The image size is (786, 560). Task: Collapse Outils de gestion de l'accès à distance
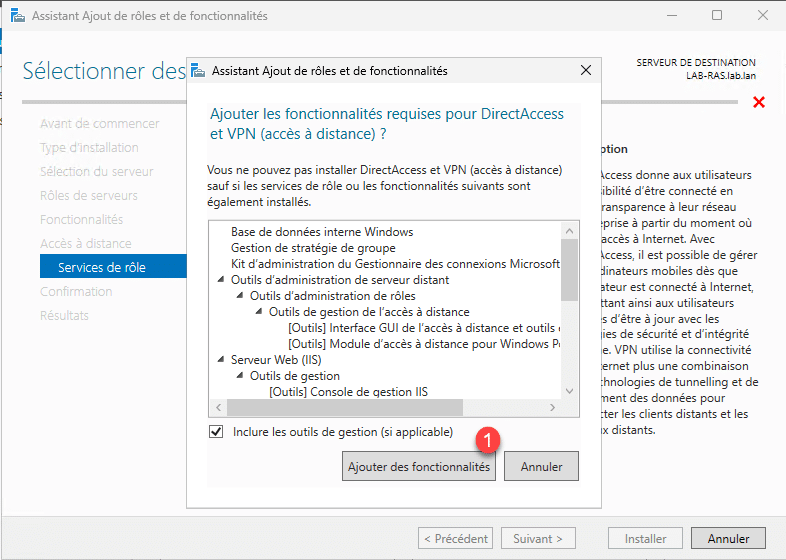tap(259, 312)
